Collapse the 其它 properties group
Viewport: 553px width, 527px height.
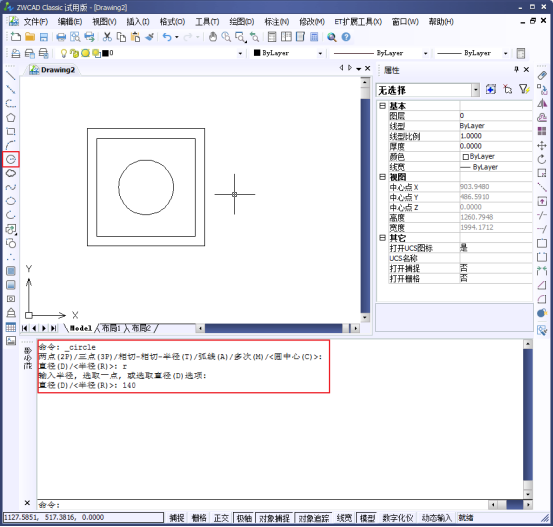click(x=382, y=238)
